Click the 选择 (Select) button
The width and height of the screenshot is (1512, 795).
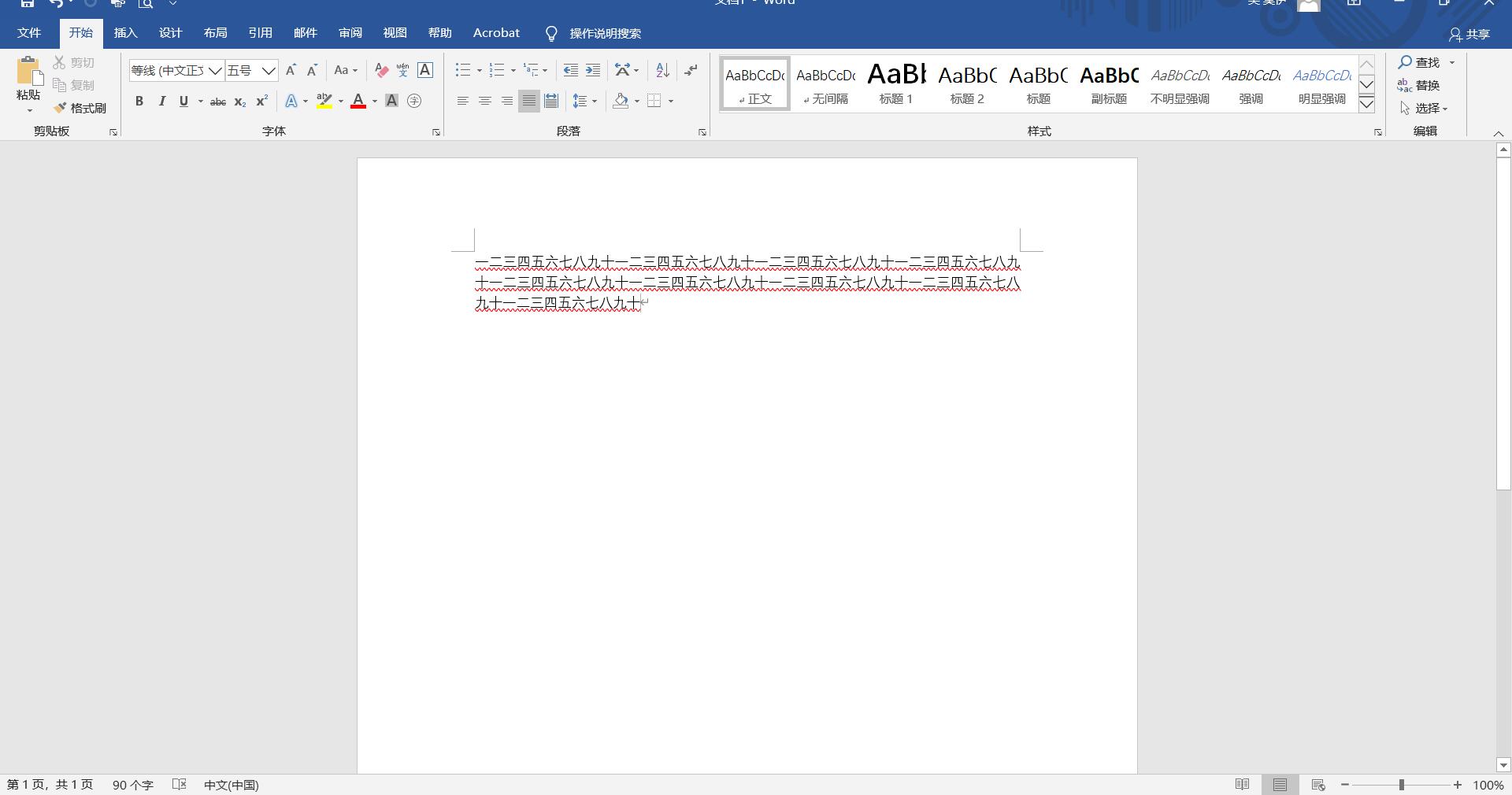tap(1424, 108)
